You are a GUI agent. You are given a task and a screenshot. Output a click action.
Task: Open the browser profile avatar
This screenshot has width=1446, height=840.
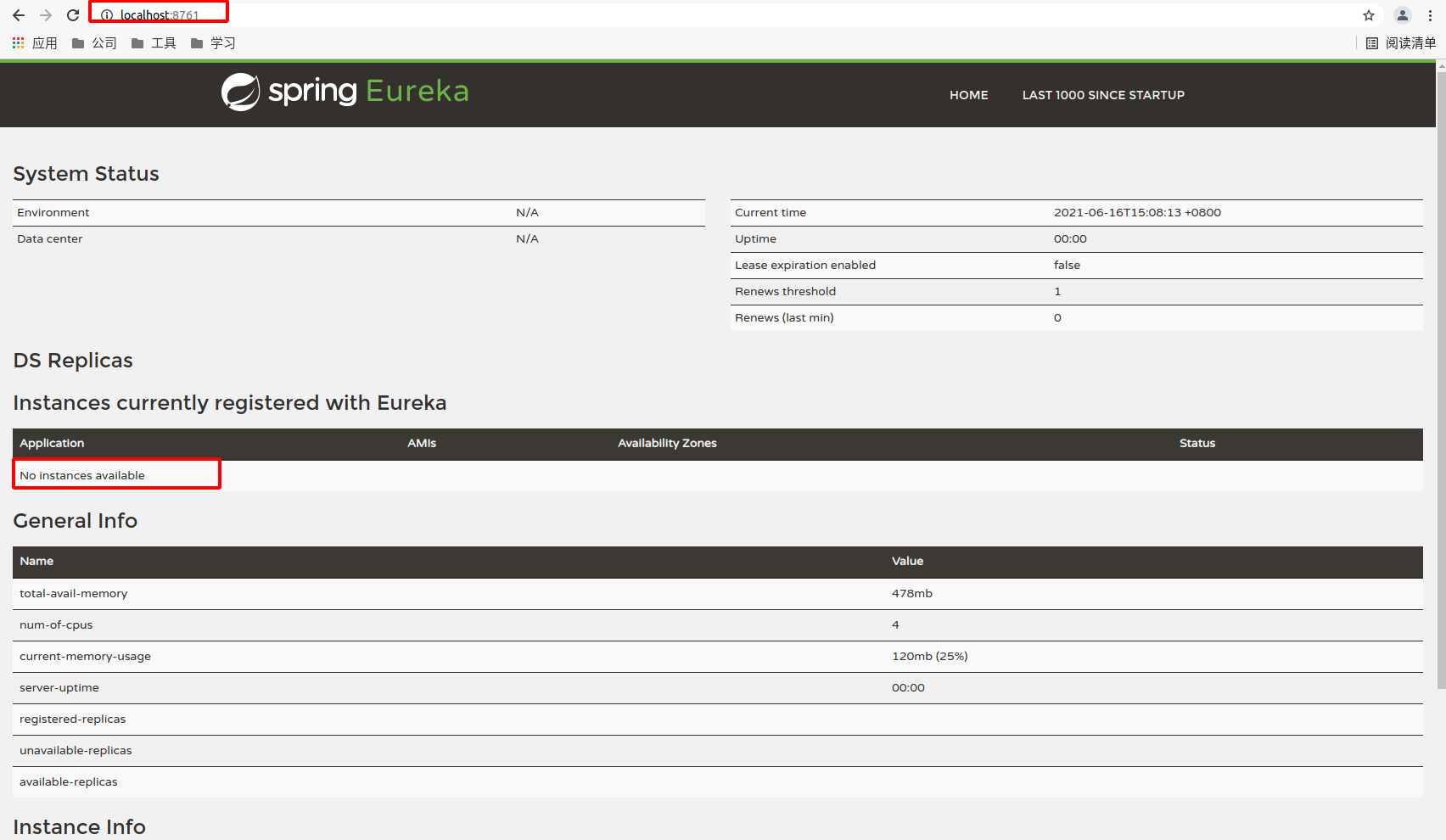point(1403,15)
